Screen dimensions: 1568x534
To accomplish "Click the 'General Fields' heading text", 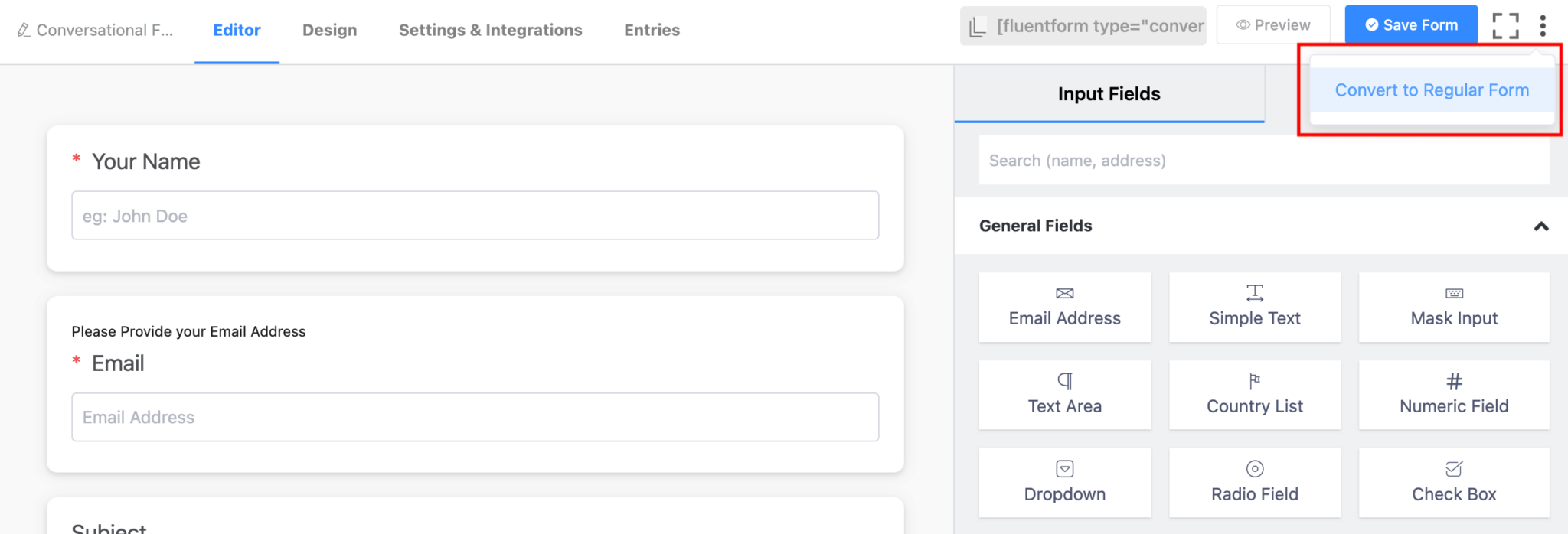I will tap(1035, 226).
